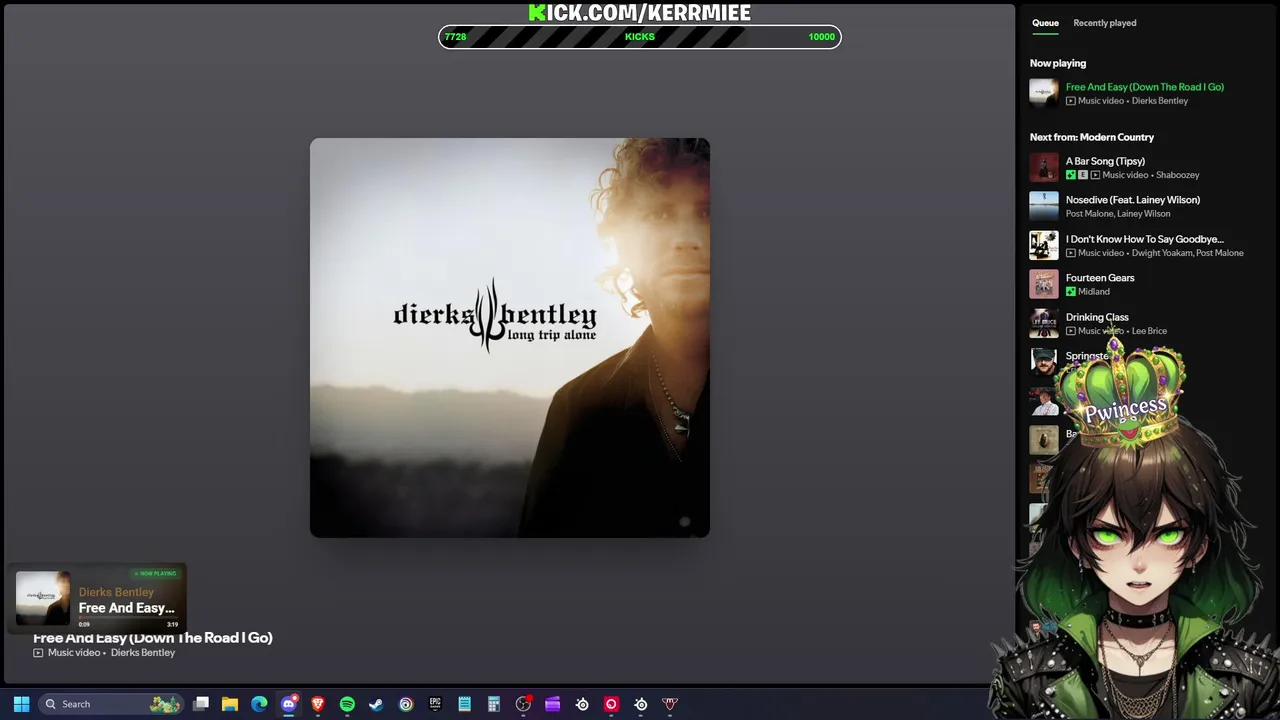1280x720 pixels.
Task: Launch Microsoft Edge from the taskbar
Action: pyautogui.click(x=259, y=704)
